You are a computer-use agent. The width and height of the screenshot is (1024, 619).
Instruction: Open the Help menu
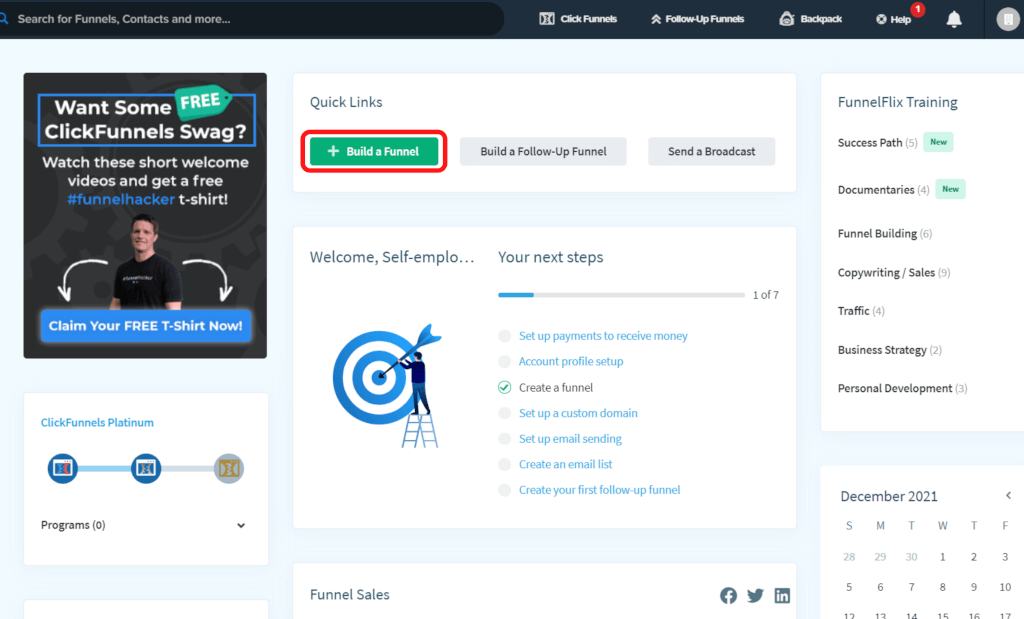pyautogui.click(x=893, y=20)
